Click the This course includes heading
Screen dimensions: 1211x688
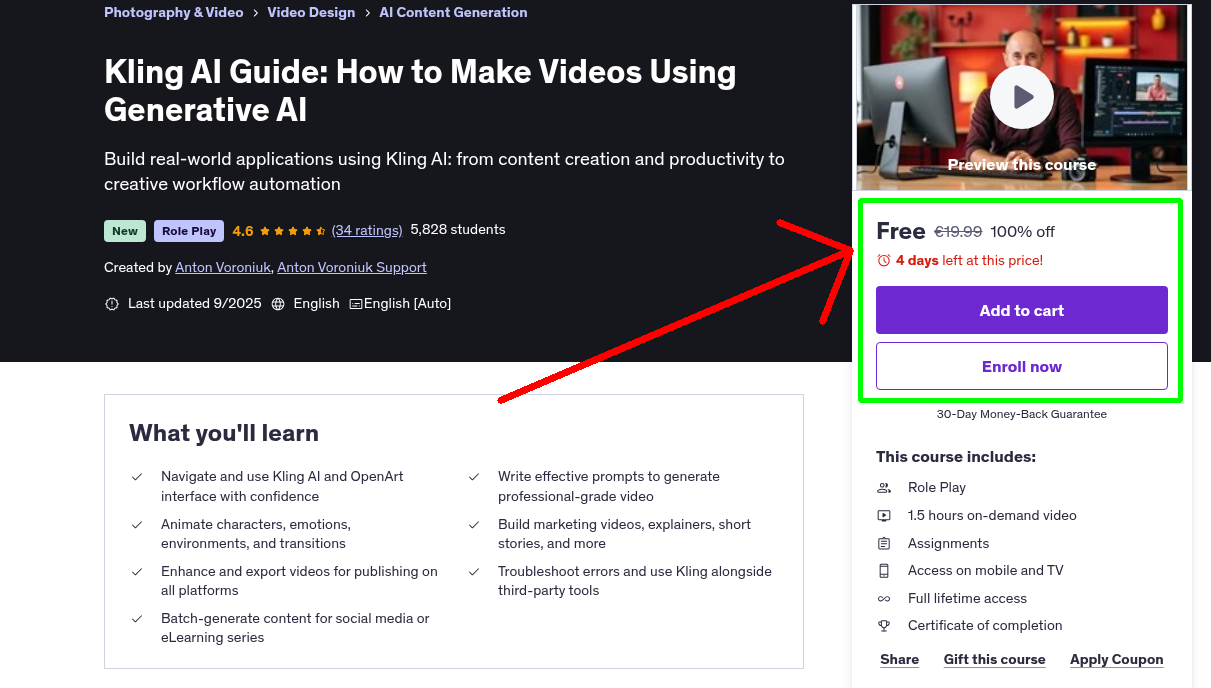tap(956, 457)
